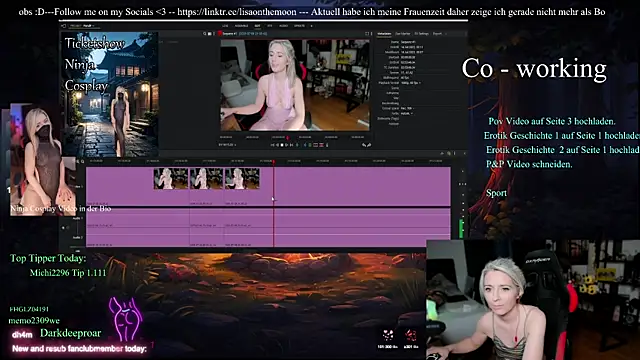Expand the Playback format dropdown in Metadata

tap(411, 83)
